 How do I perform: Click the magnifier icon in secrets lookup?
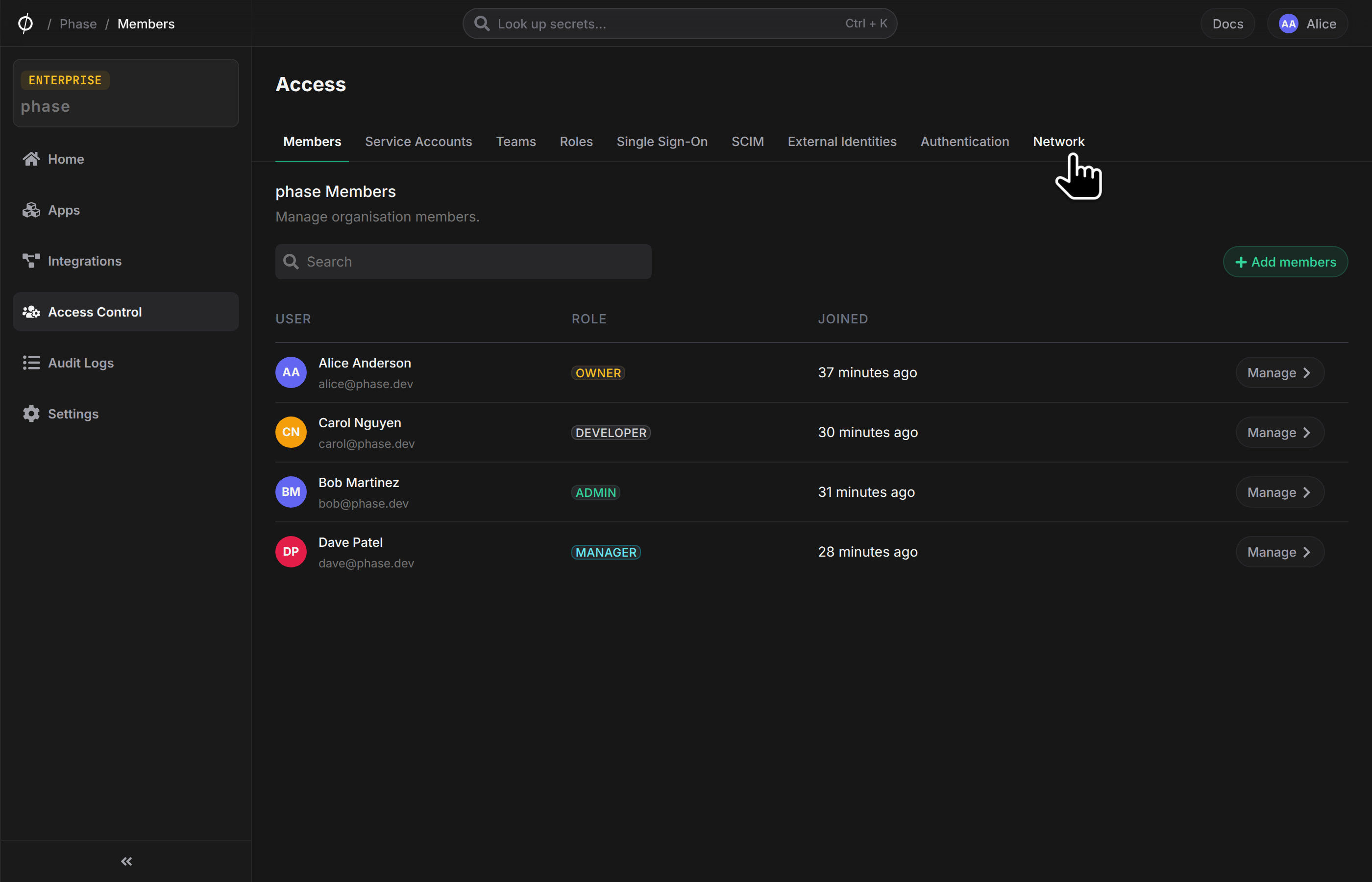482,24
